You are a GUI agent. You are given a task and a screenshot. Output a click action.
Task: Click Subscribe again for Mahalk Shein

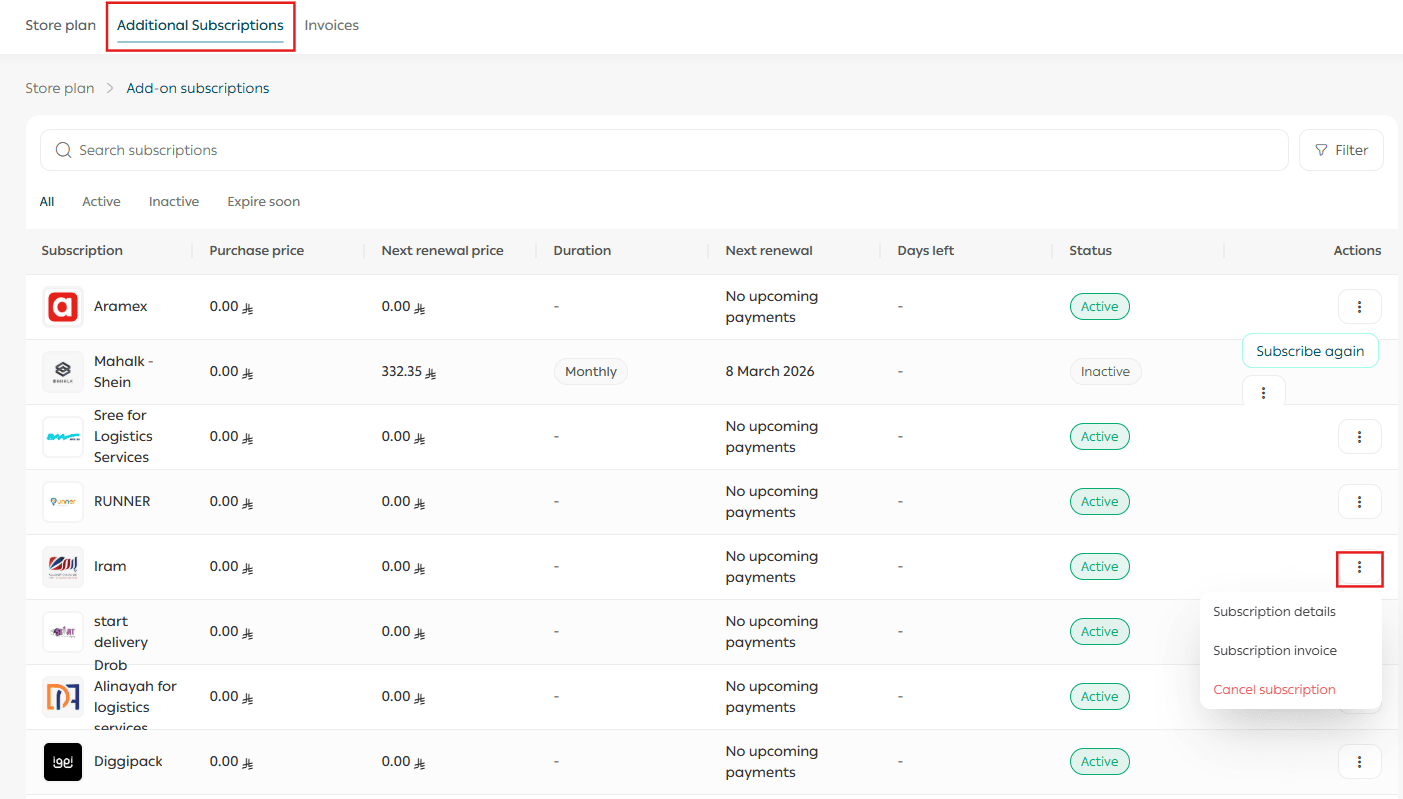[1310, 351]
